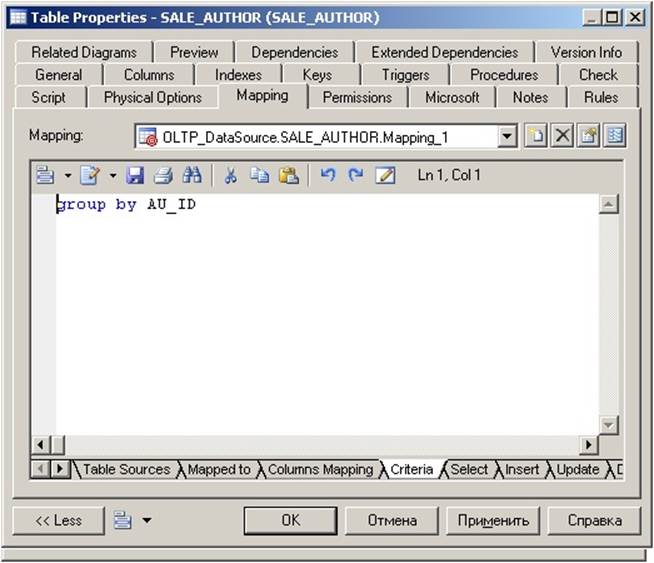Open mapping properties icon
Screen dimensions: 654x563
click(x=588, y=136)
